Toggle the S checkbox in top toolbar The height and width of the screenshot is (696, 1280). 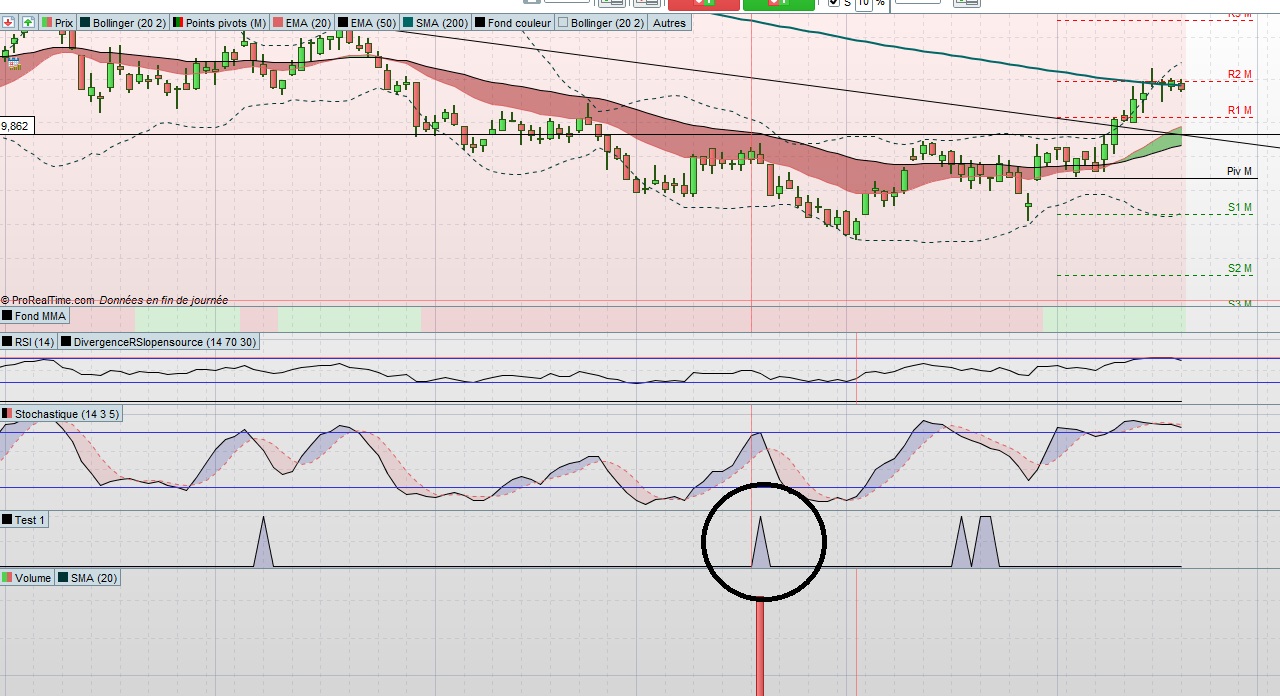pyautogui.click(x=834, y=3)
